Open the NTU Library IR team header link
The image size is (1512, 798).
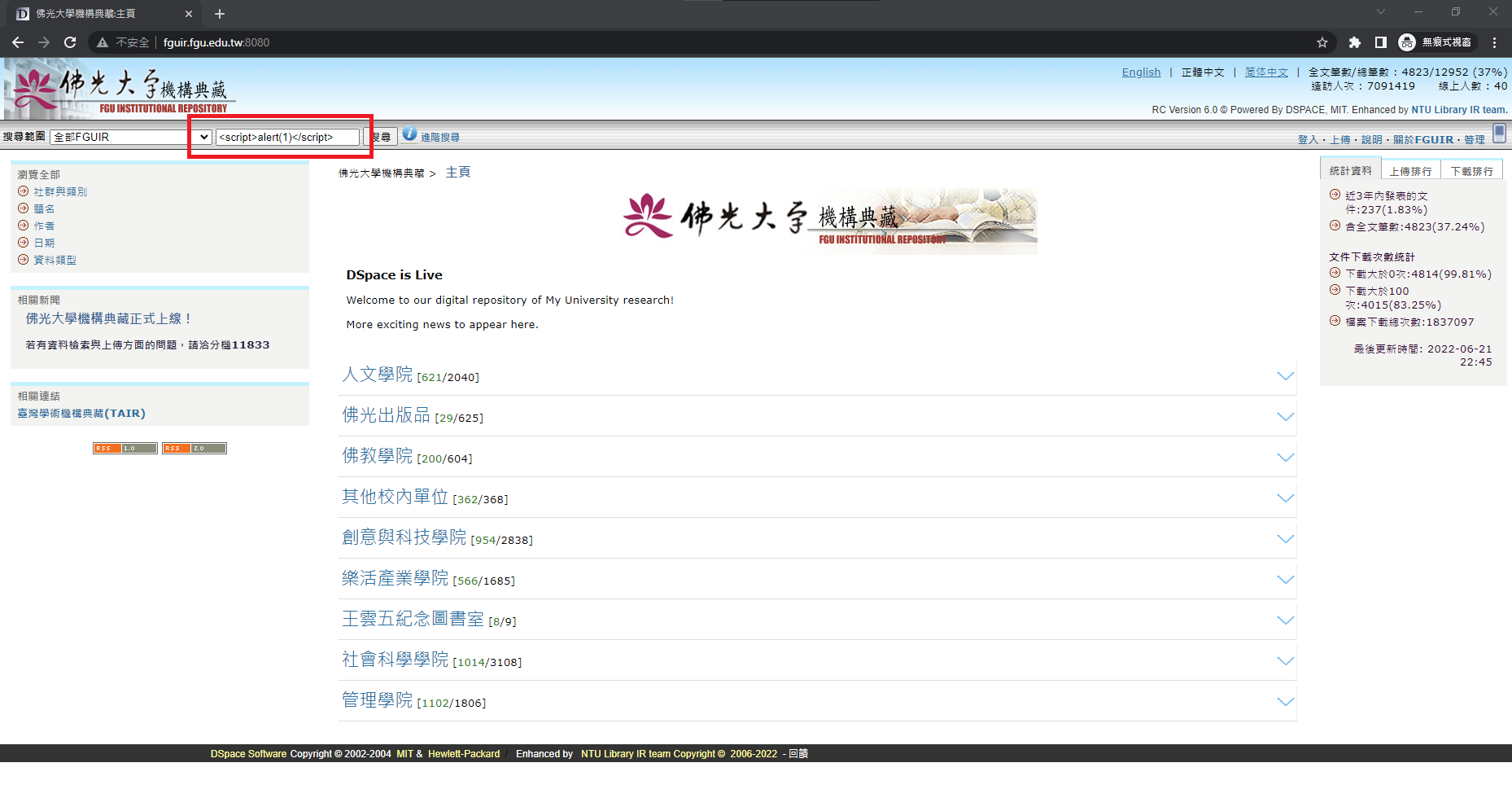(x=1459, y=110)
